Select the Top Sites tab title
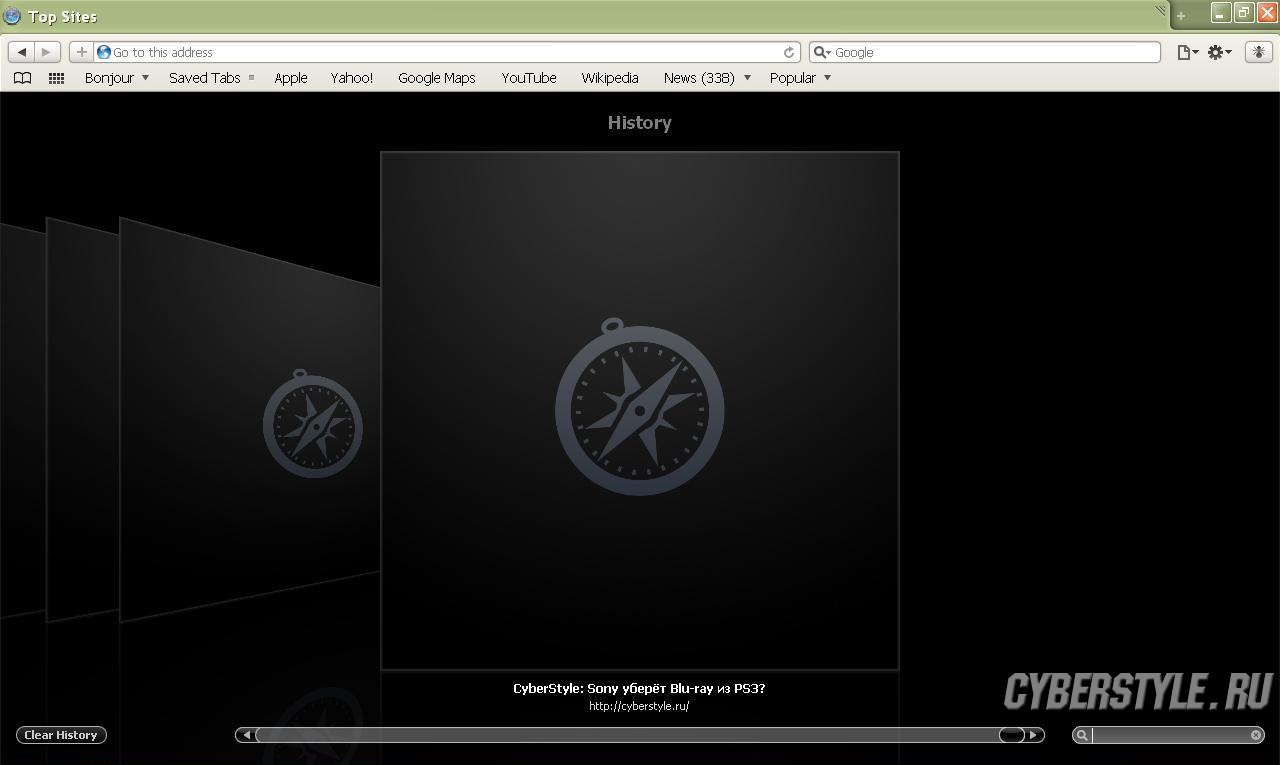1280x765 pixels. [x=62, y=17]
